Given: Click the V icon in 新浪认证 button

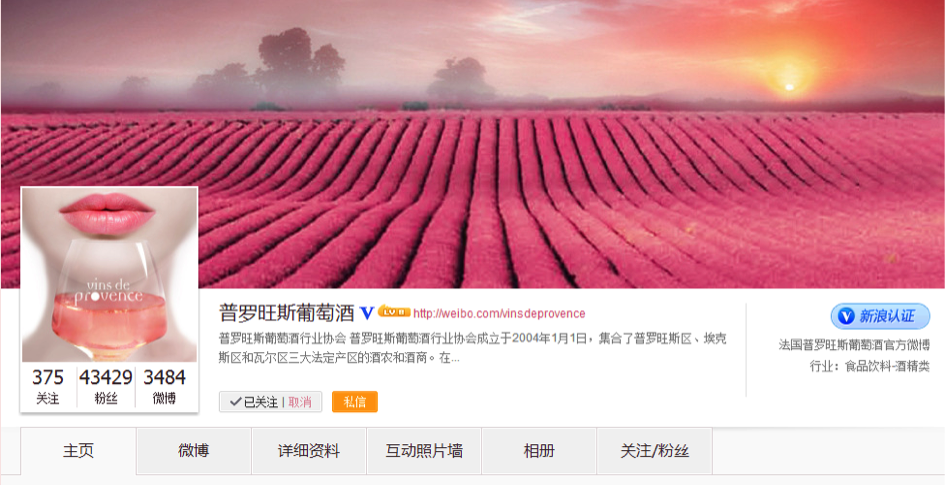Looking at the screenshot, I should [846, 316].
